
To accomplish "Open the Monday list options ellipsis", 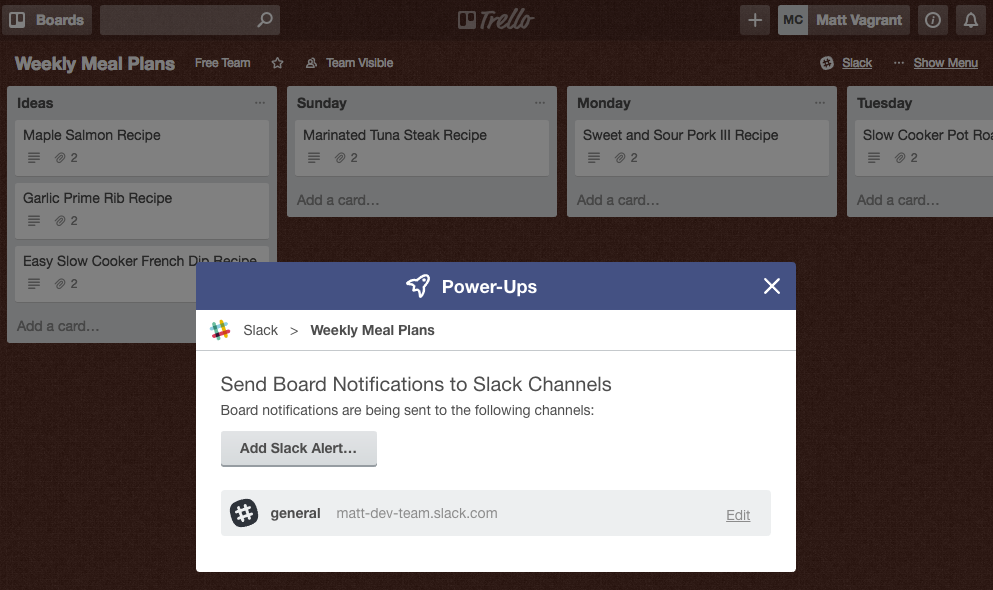I will (x=820, y=103).
